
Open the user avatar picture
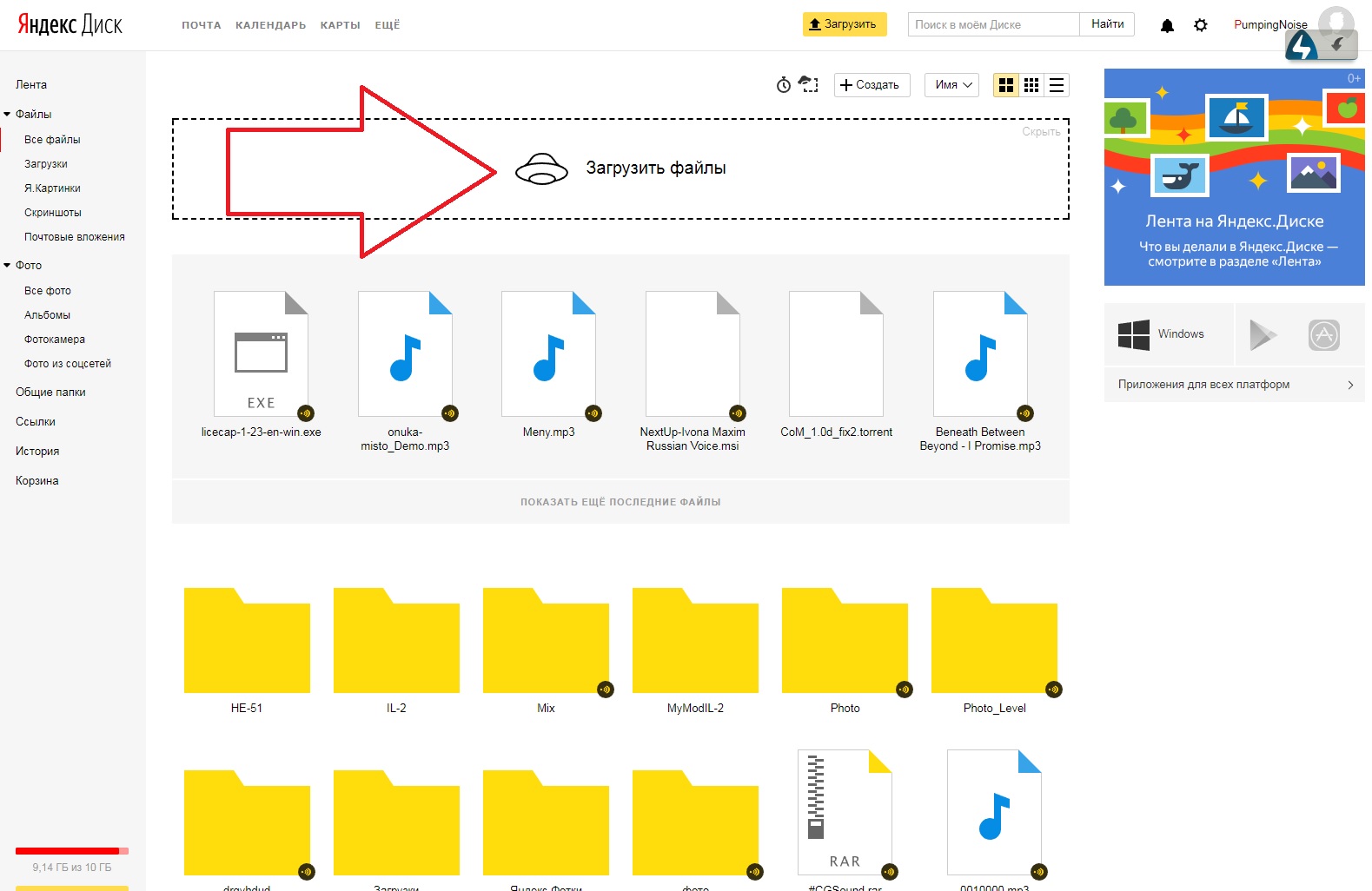click(1336, 23)
